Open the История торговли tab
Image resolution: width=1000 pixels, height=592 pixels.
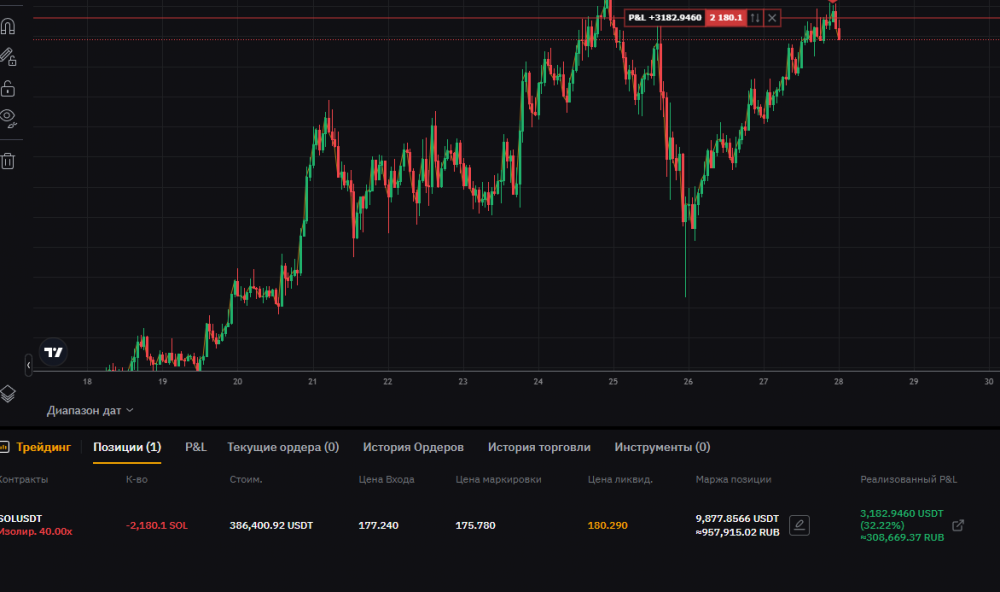539,447
